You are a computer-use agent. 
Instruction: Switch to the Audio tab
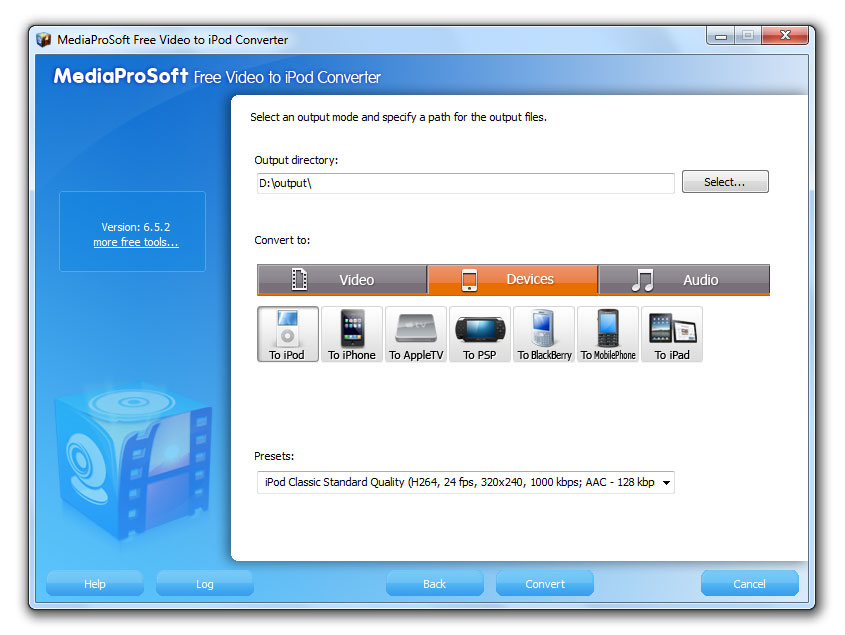684,280
